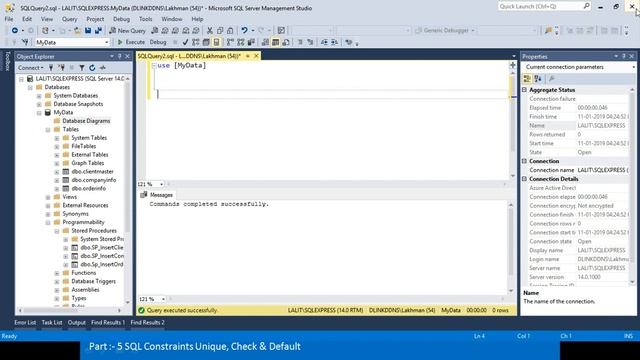
Task: Comment out the selected lines
Action: 300,42
